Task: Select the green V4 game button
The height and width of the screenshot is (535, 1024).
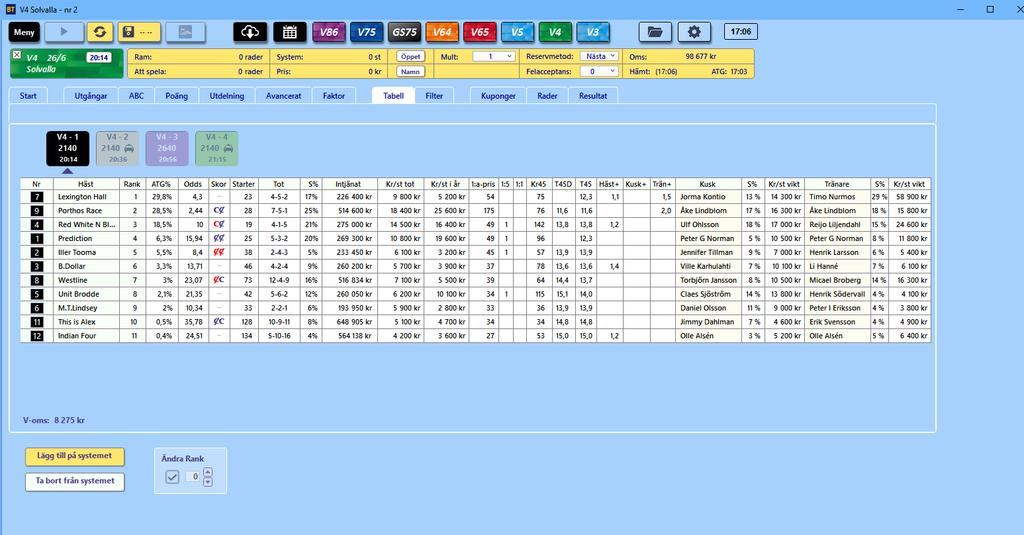Action: [x=555, y=32]
